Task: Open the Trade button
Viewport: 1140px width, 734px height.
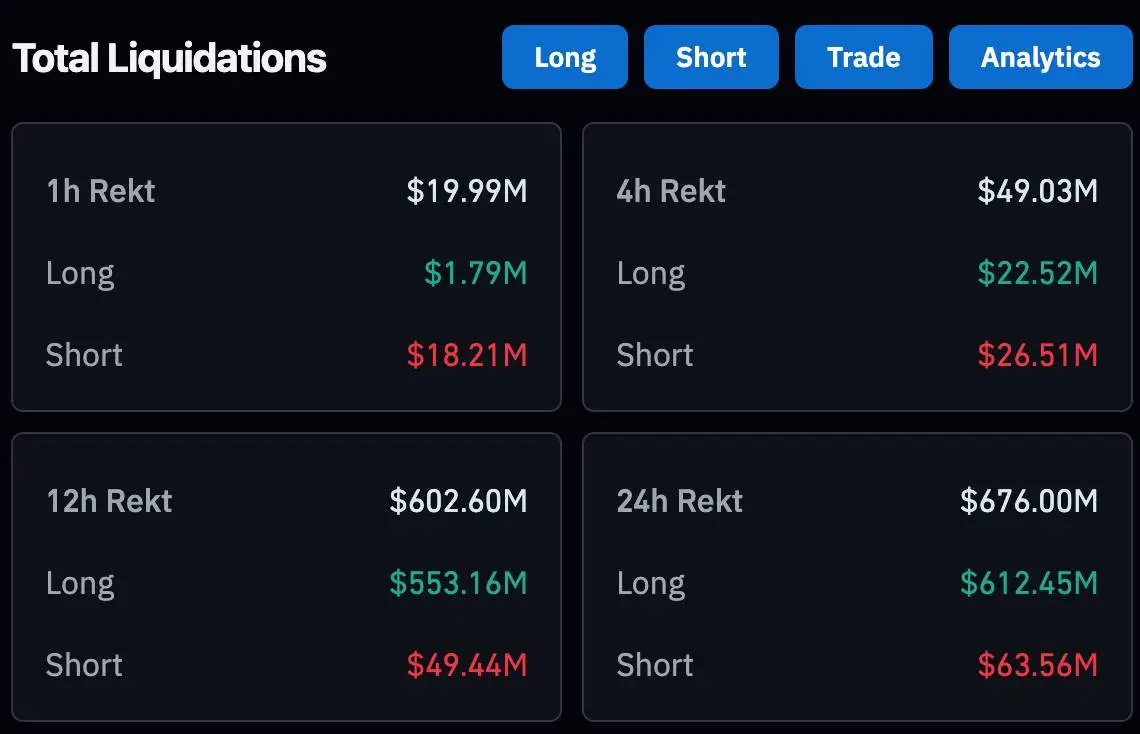Action: tap(863, 58)
